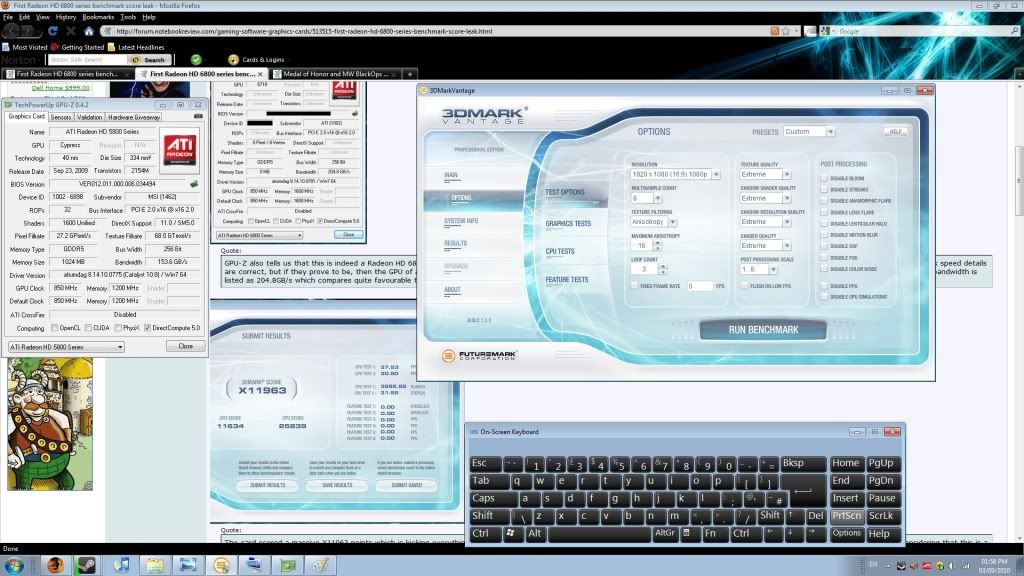Increase Maximum Anisotropy stepper
This screenshot has height=576, width=1024.
click(658, 243)
